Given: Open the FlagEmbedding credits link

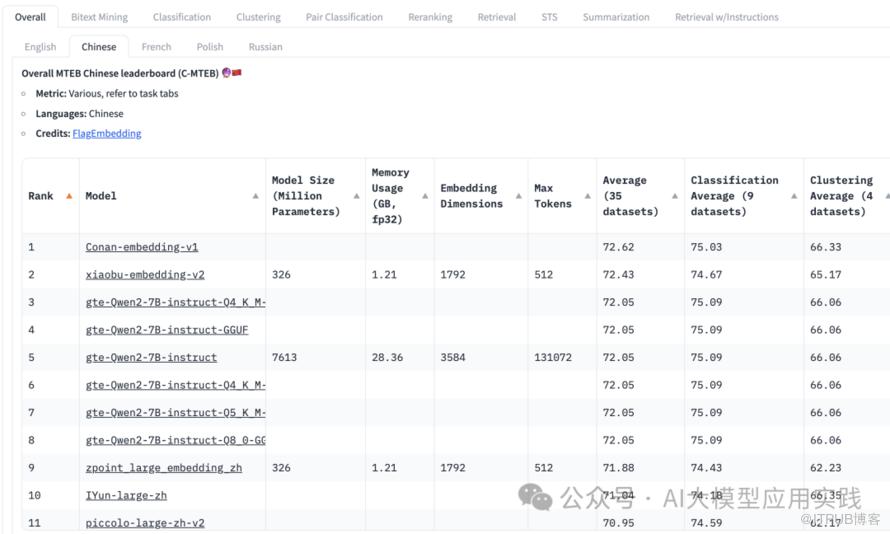Looking at the screenshot, I should 107,134.
